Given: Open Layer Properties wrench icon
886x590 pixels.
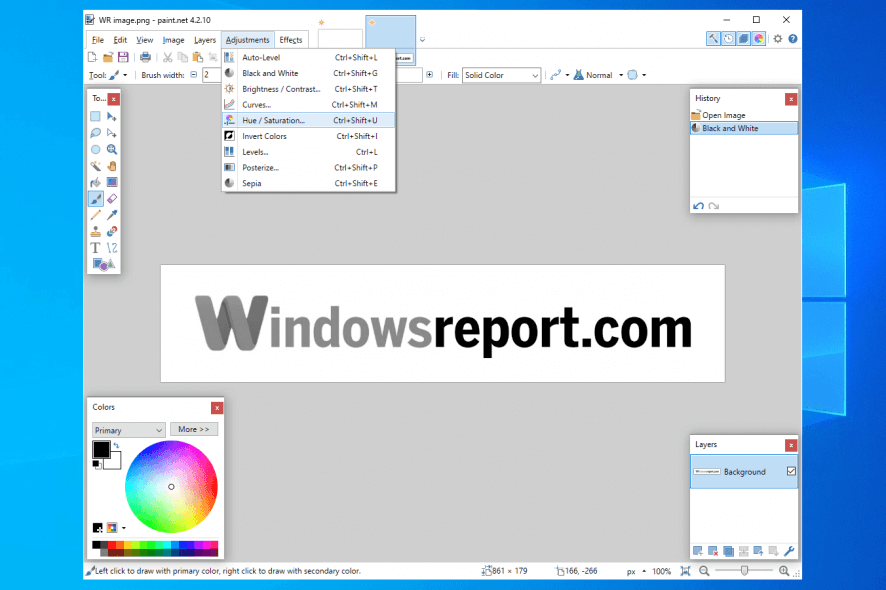Looking at the screenshot, I should (789, 551).
